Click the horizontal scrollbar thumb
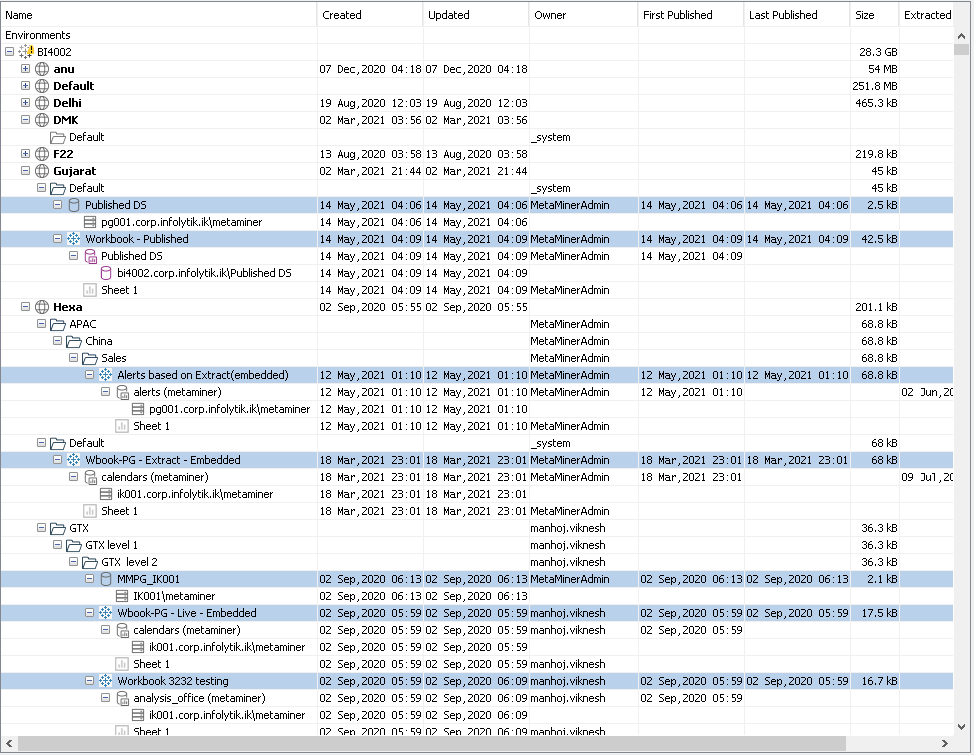 click(432, 743)
